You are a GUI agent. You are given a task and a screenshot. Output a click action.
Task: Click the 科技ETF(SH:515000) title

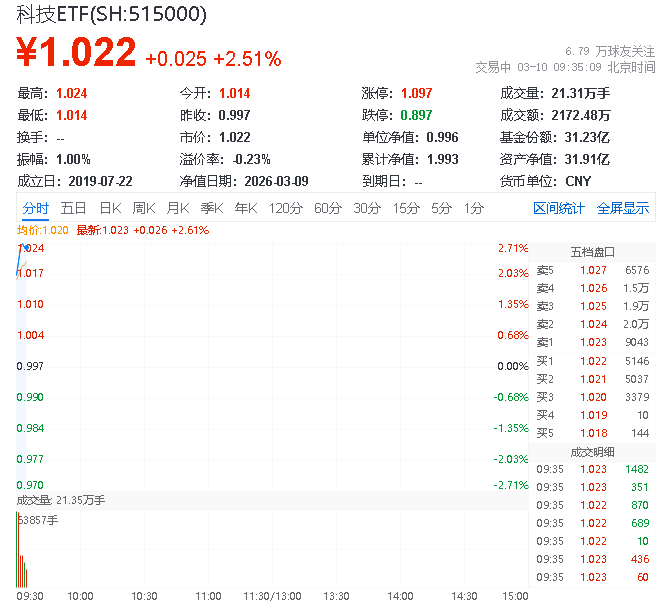[x=113, y=15]
